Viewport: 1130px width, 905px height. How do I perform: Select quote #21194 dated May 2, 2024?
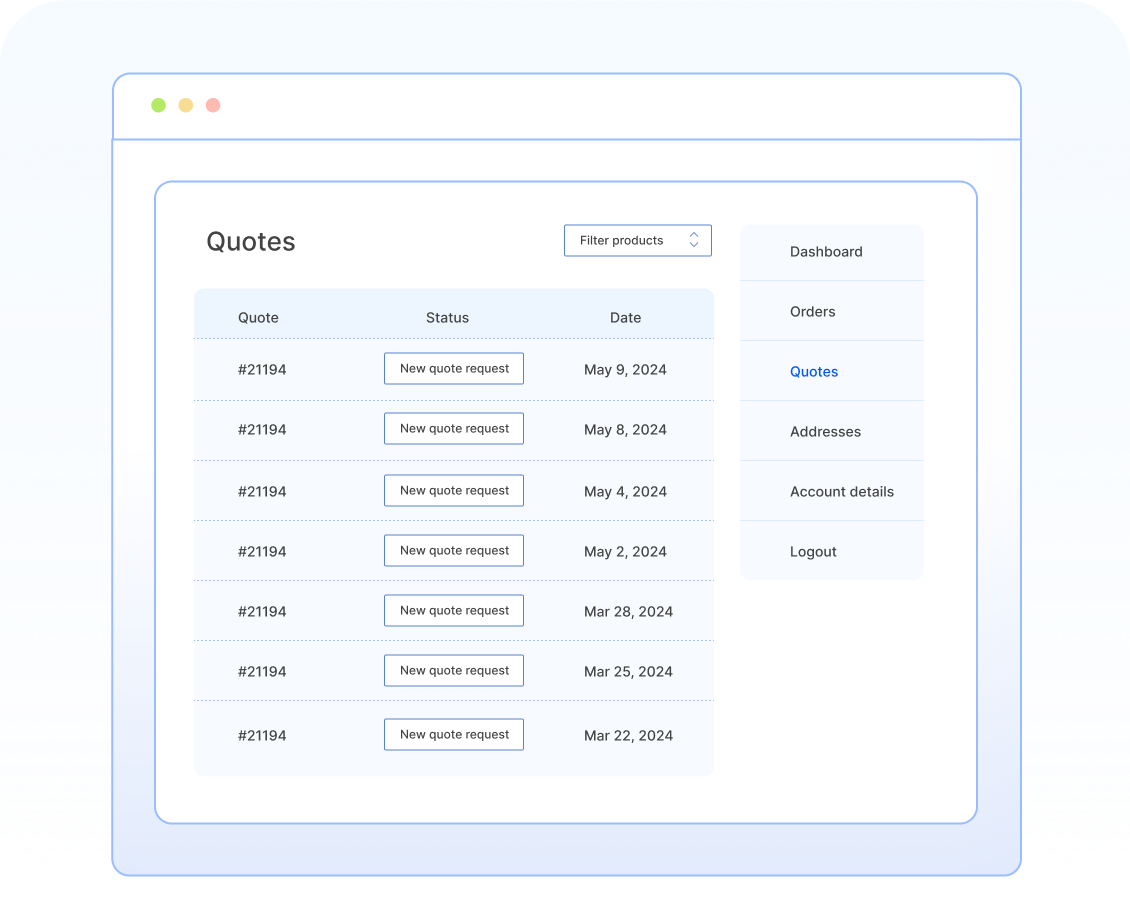point(262,551)
